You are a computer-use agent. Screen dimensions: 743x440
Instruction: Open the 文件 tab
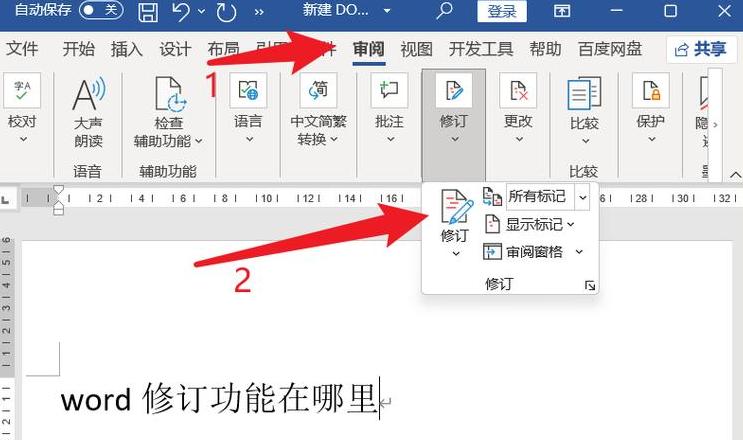(x=22, y=49)
